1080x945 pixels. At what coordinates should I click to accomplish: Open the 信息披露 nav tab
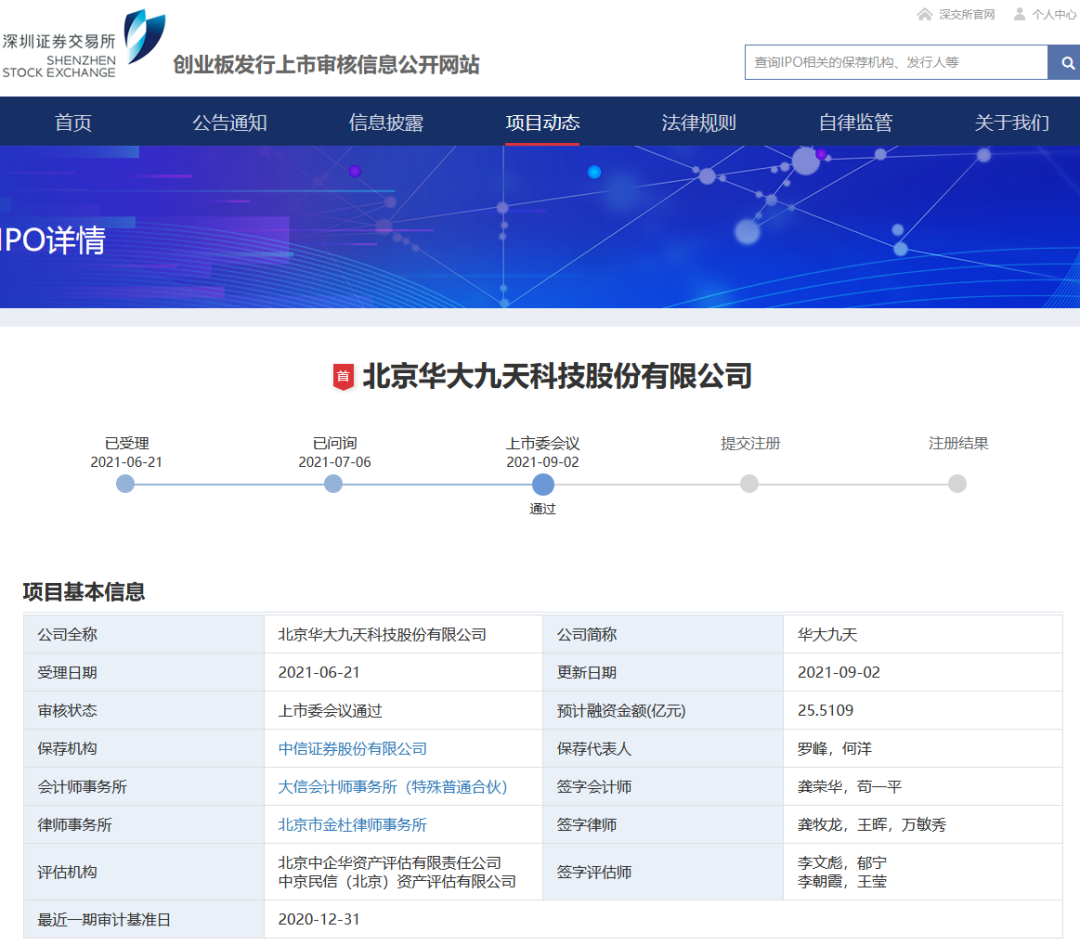386,123
